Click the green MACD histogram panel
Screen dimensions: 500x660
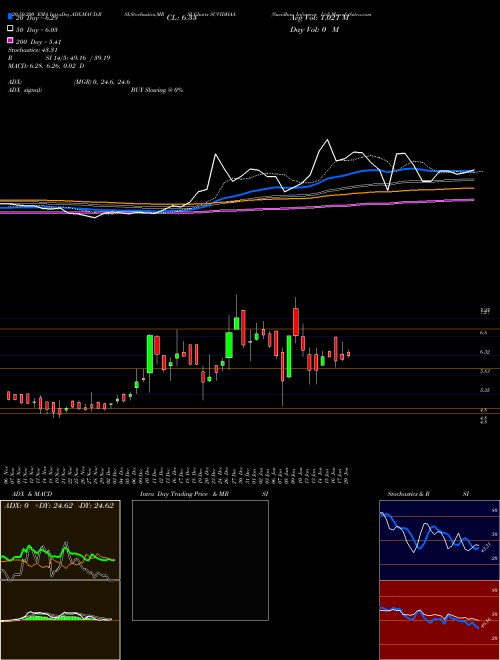tap(60, 620)
